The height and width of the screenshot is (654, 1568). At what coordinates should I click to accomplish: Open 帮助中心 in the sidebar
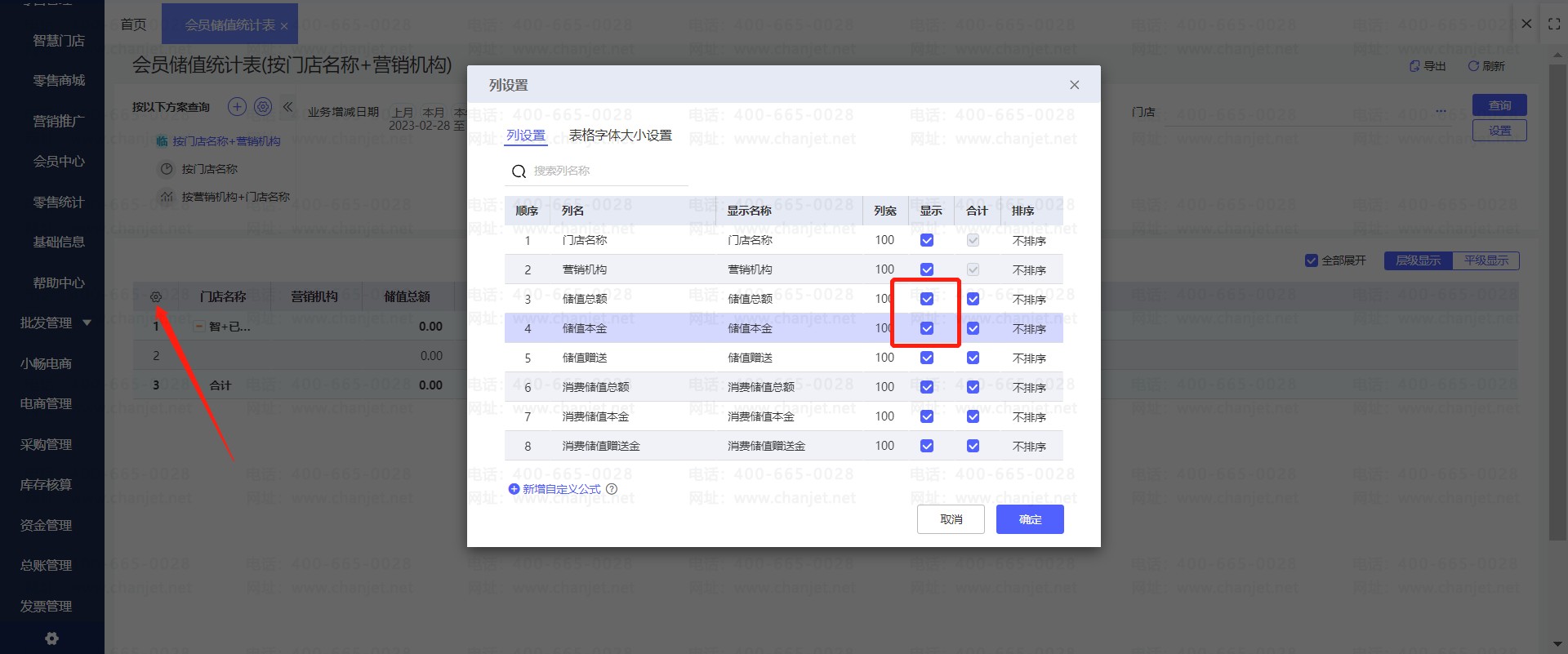tap(59, 283)
